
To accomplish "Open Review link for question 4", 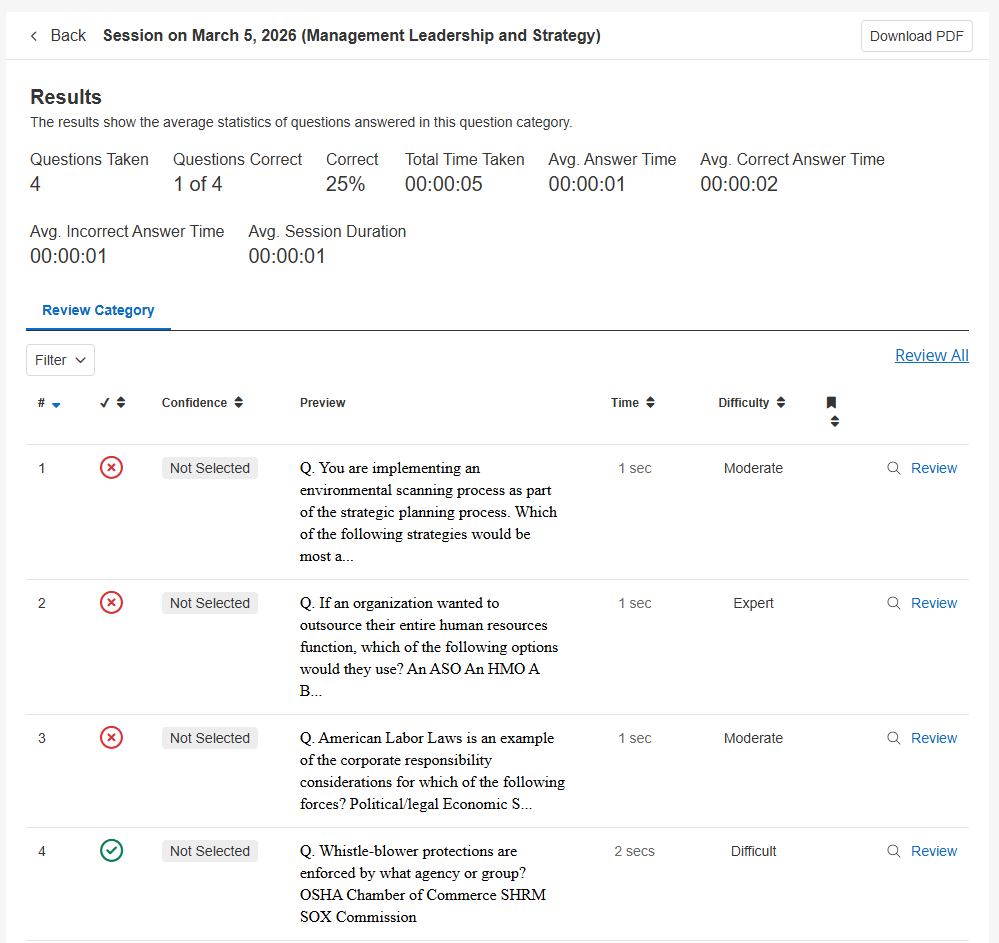I will tap(933, 851).
